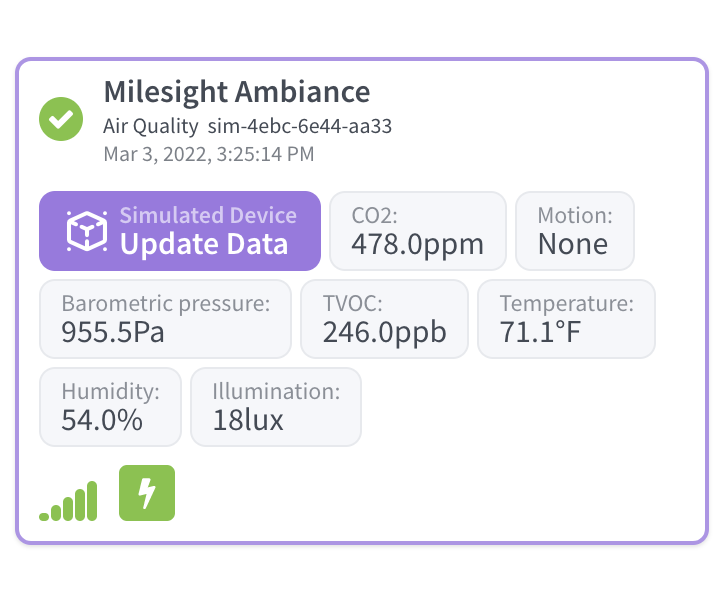Screen dimensions: 724x602
Task: Click the Simulated Device label text
Action: [x=208, y=215]
